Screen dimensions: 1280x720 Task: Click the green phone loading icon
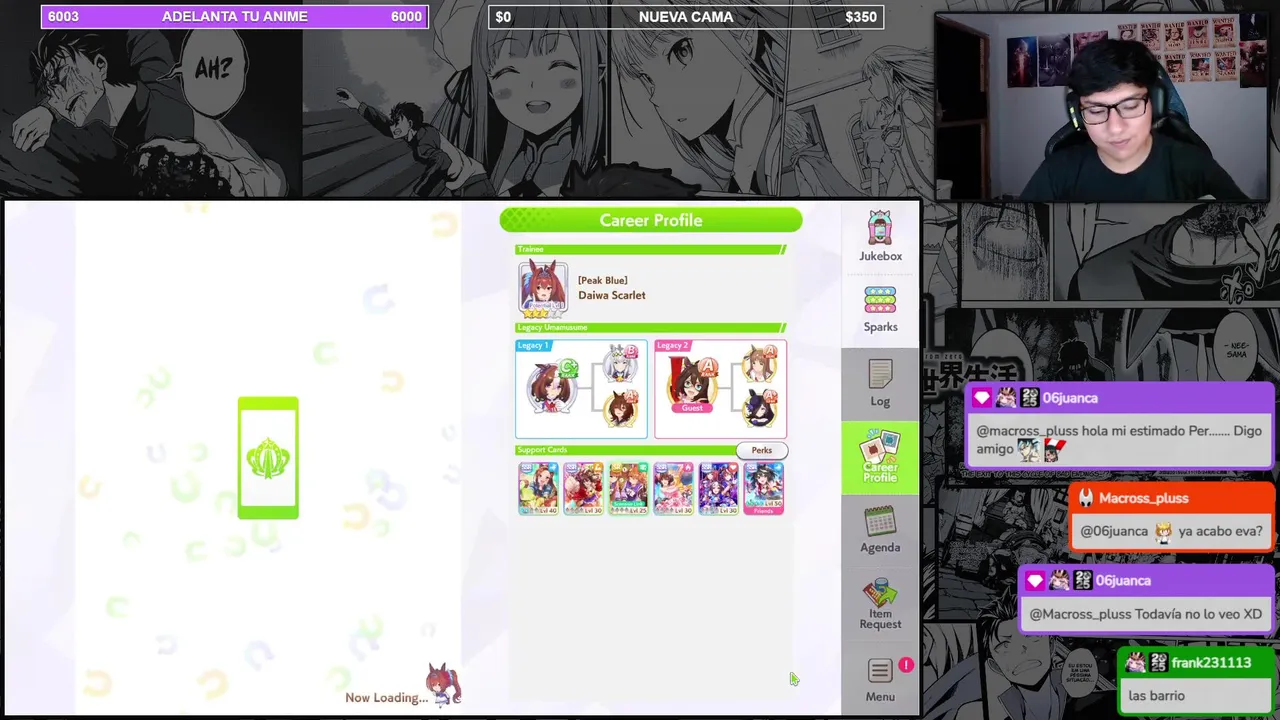[268, 458]
